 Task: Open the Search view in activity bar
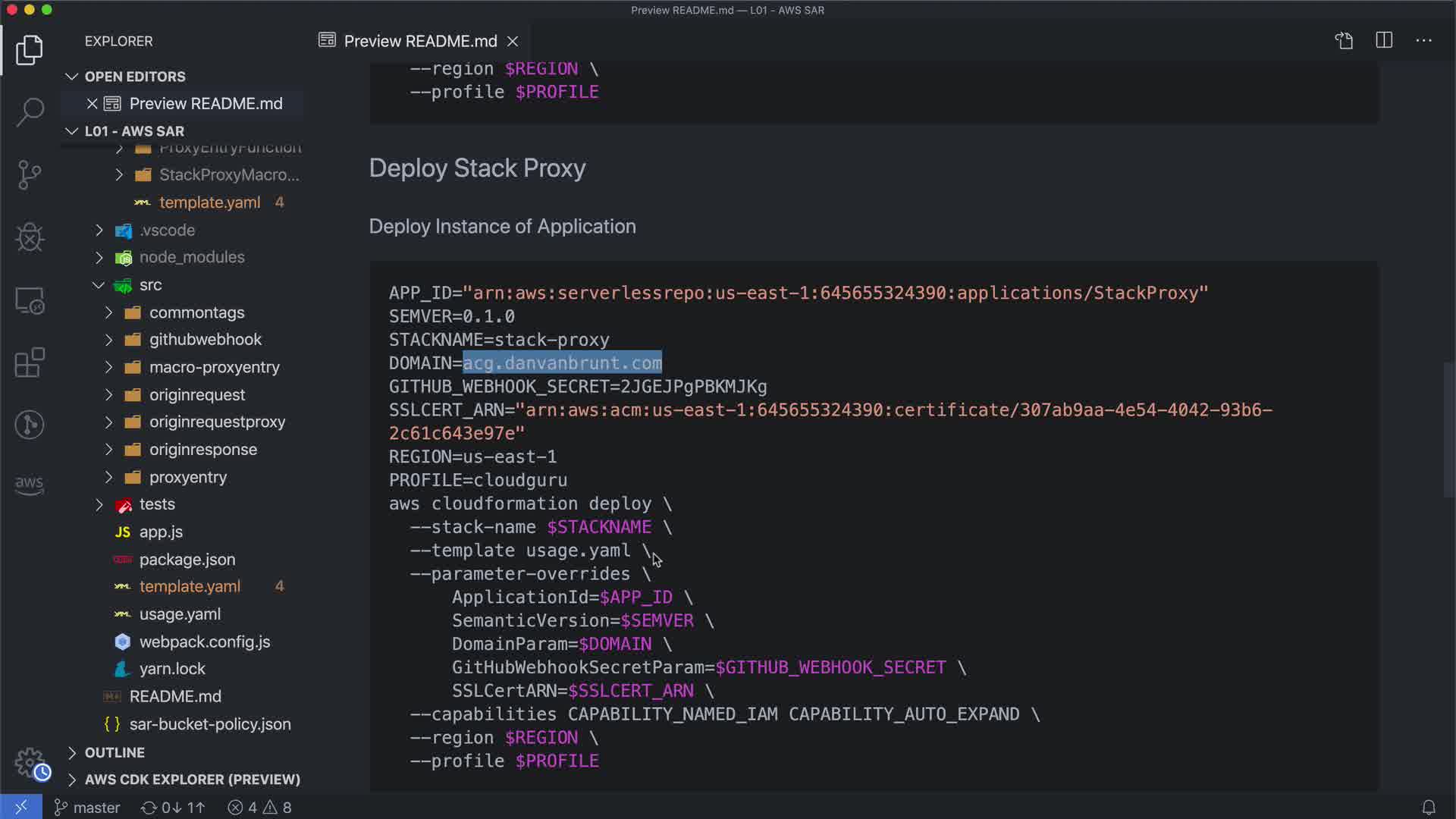click(30, 112)
